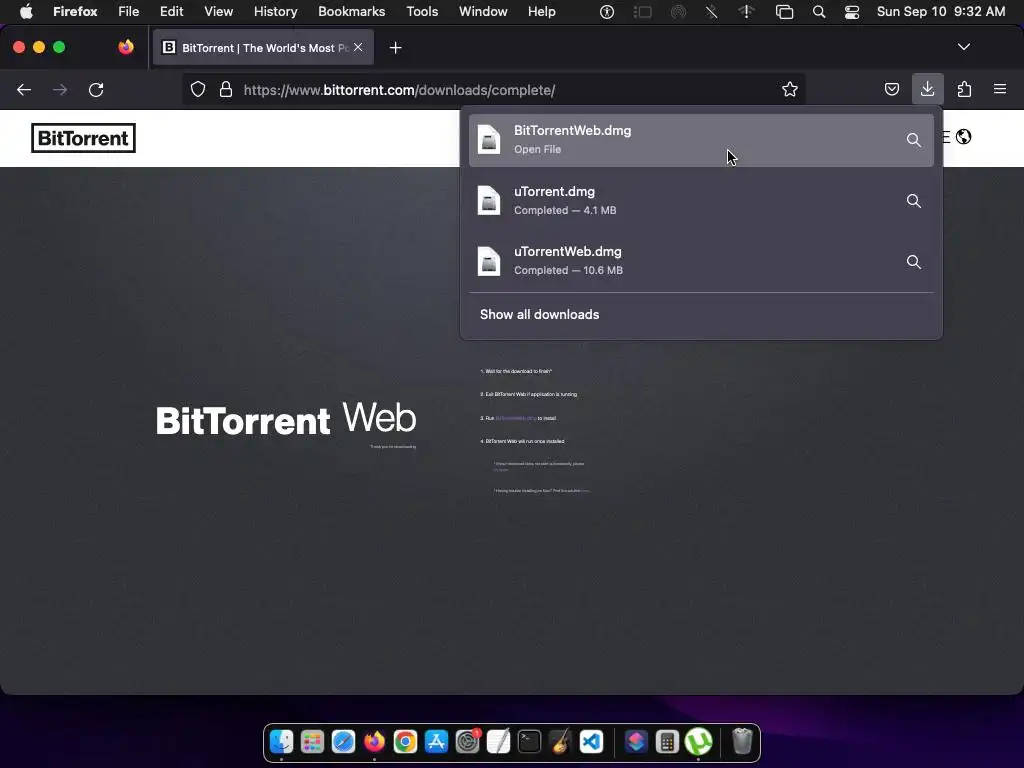Click the site security padlock icon
The width and height of the screenshot is (1024, 768).
click(226, 89)
